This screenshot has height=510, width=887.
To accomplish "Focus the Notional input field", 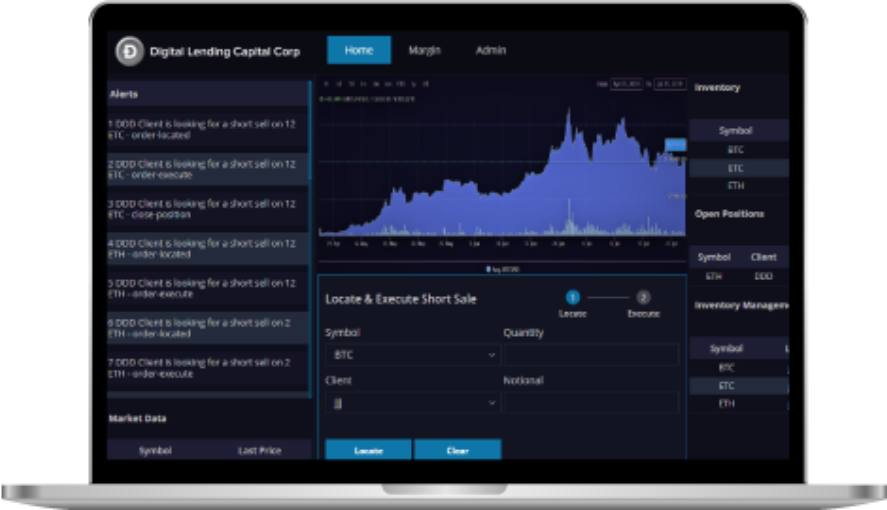I will click(x=591, y=403).
